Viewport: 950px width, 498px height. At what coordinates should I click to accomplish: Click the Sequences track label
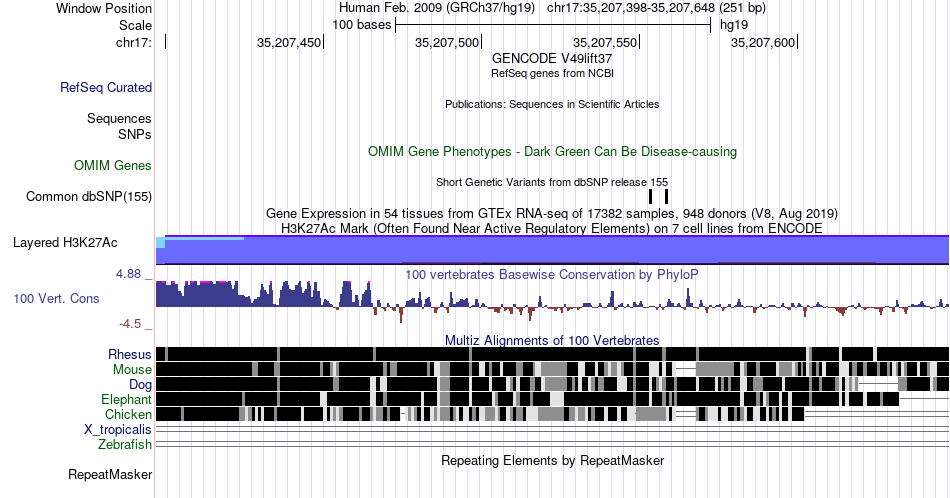tap(119, 119)
